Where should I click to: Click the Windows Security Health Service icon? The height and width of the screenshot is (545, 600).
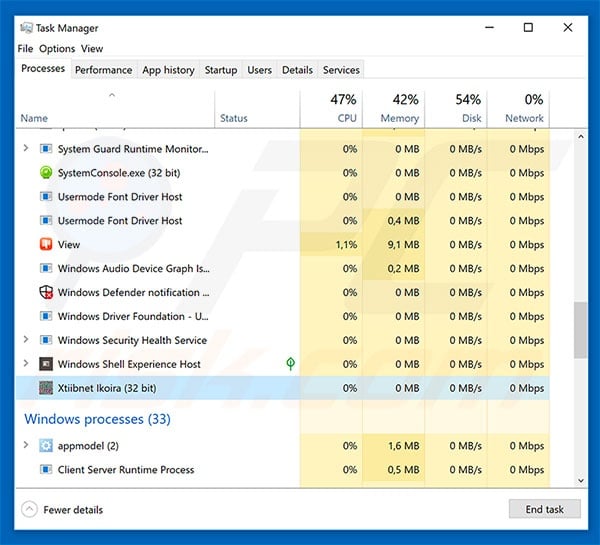46,340
